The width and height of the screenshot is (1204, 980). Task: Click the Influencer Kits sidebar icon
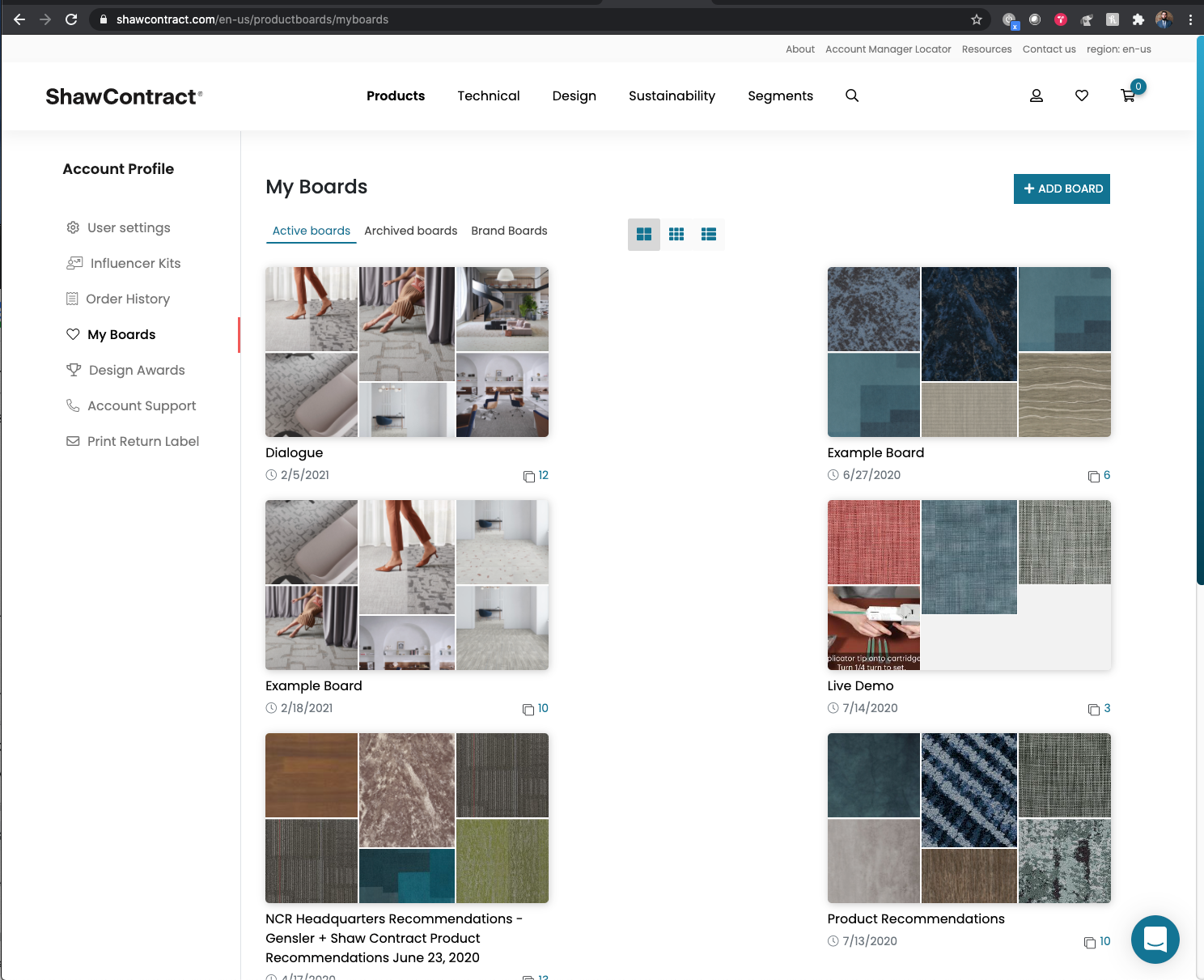tap(74, 263)
